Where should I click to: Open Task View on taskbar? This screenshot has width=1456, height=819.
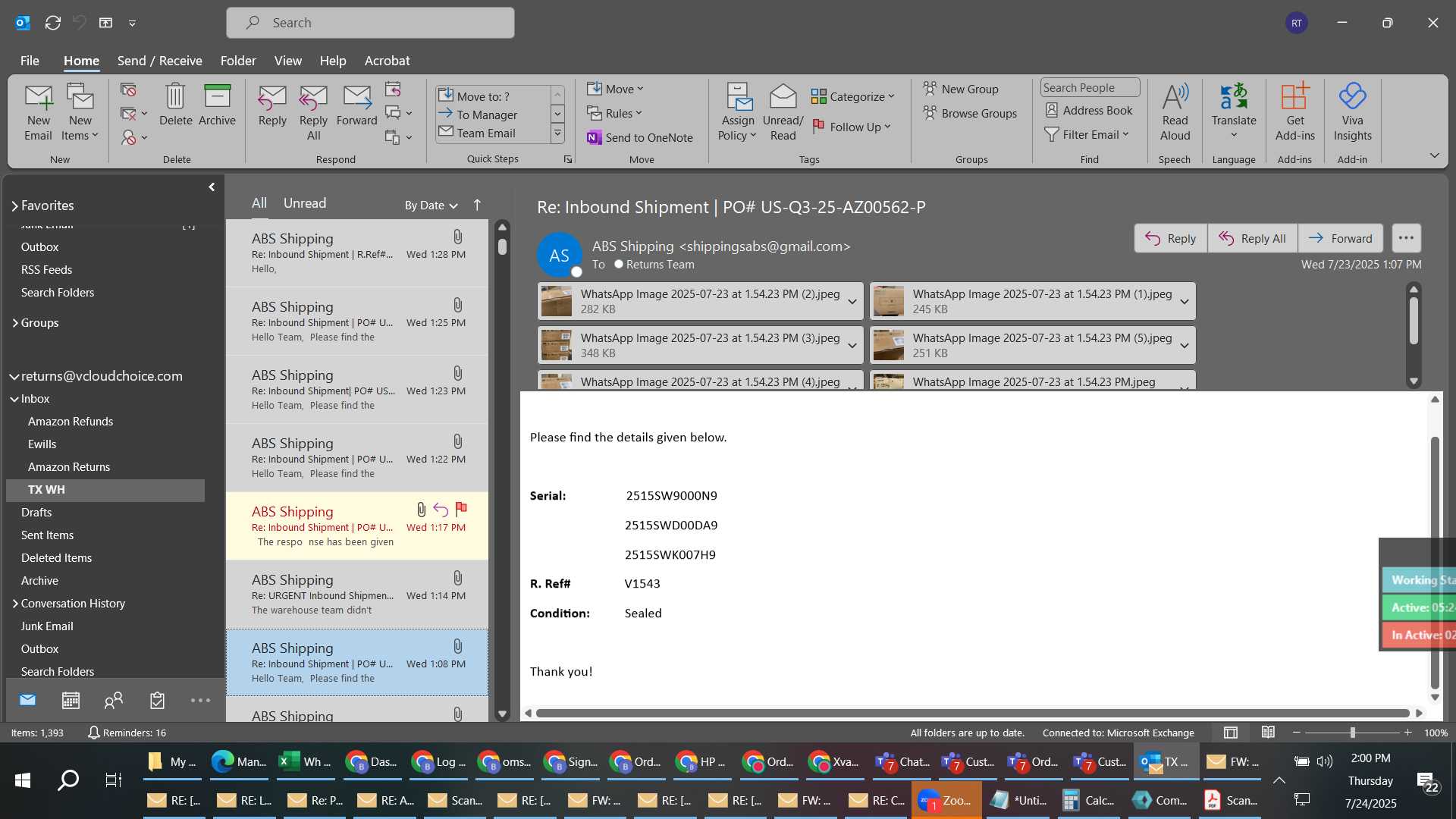pyautogui.click(x=114, y=780)
